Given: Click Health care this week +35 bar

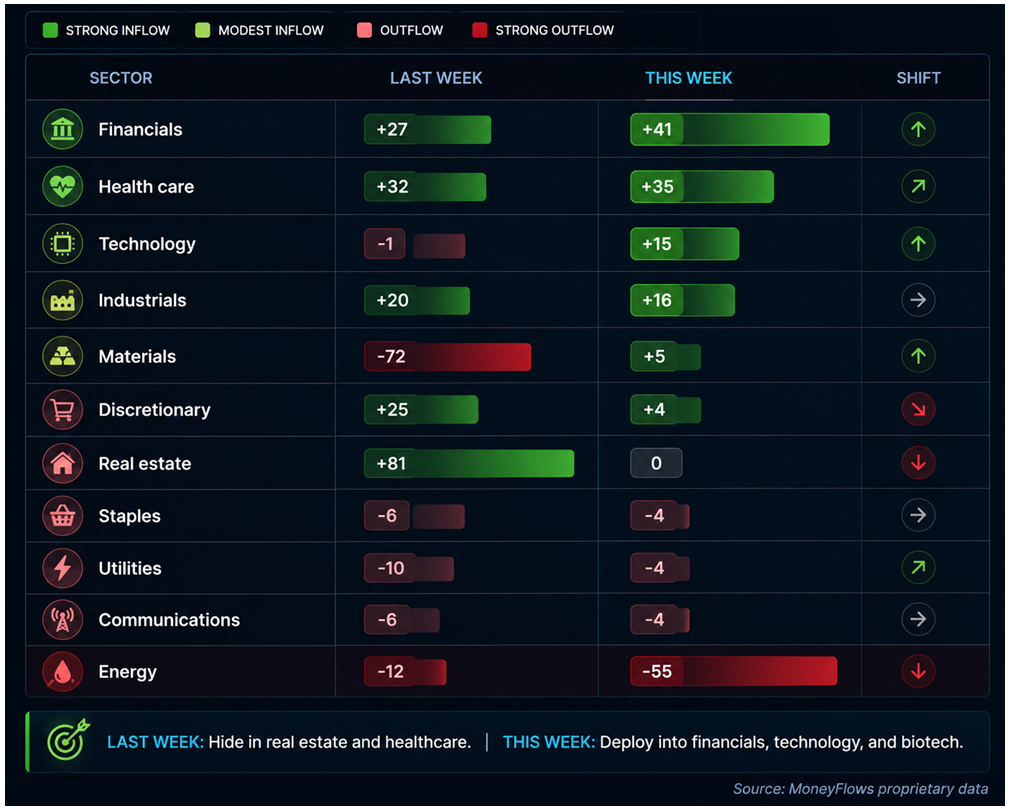Looking at the screenshot, I should point(702,186).
